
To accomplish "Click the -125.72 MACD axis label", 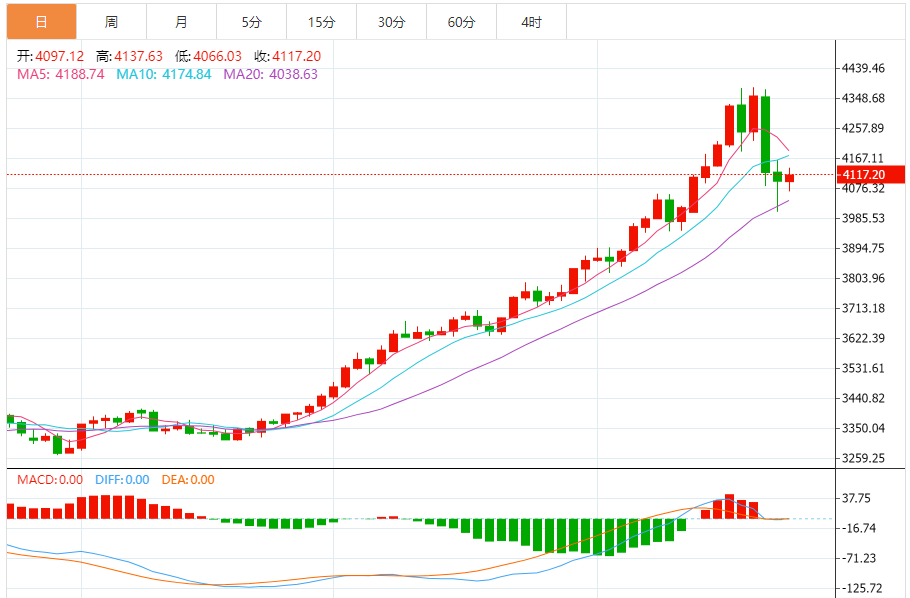I will pos(862,588).
